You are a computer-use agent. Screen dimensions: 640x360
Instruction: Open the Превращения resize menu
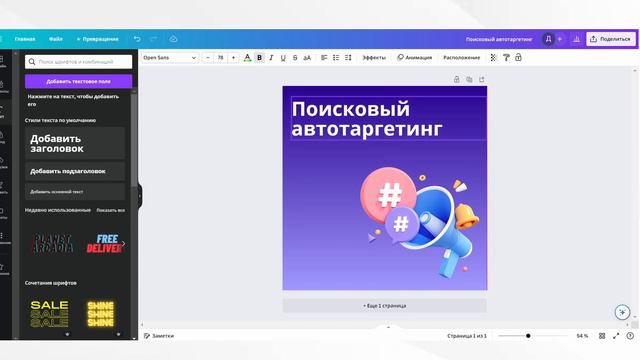(x=98, y=39)
